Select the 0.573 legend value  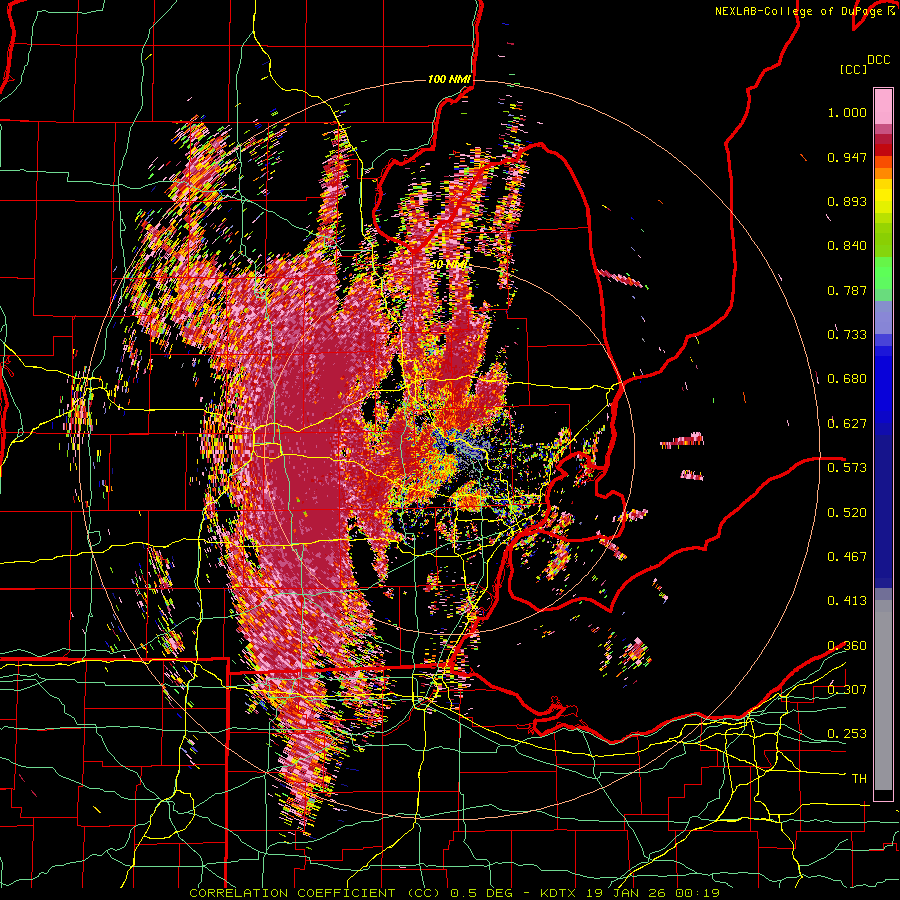847,468
